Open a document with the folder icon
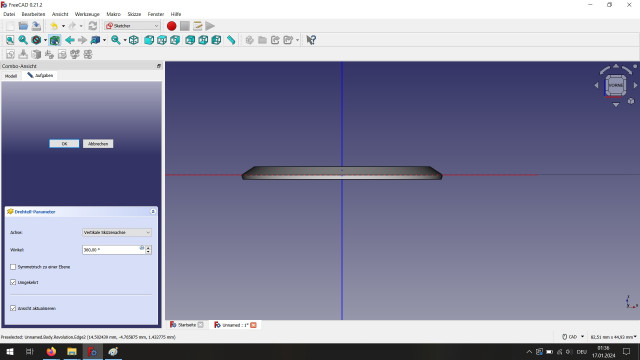The image size is (640, 360). [23, 26]
